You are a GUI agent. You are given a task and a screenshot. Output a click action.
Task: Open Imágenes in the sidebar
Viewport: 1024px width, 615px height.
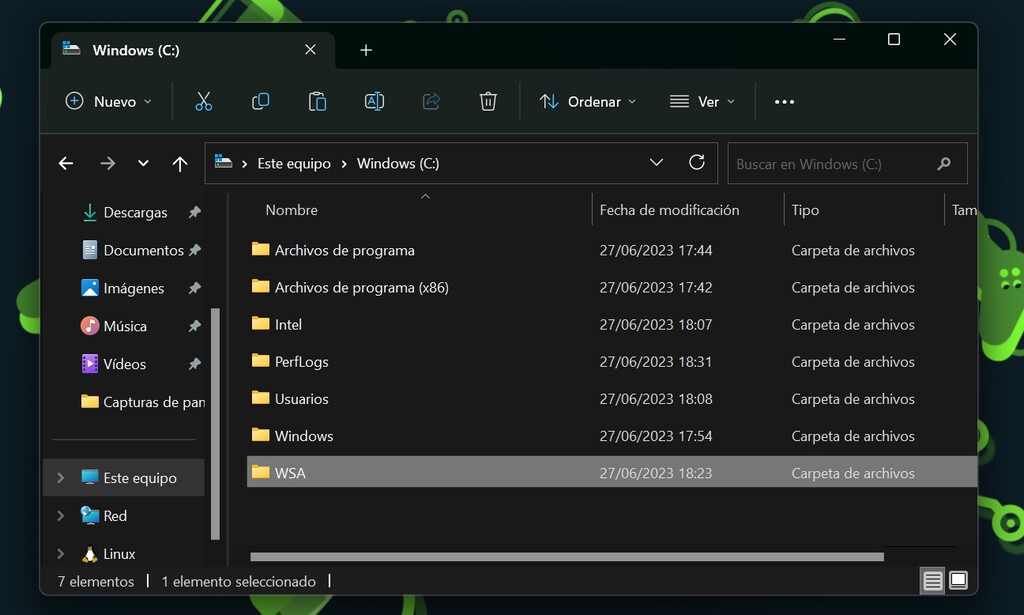pyautogui.click(x=133, y=288)
